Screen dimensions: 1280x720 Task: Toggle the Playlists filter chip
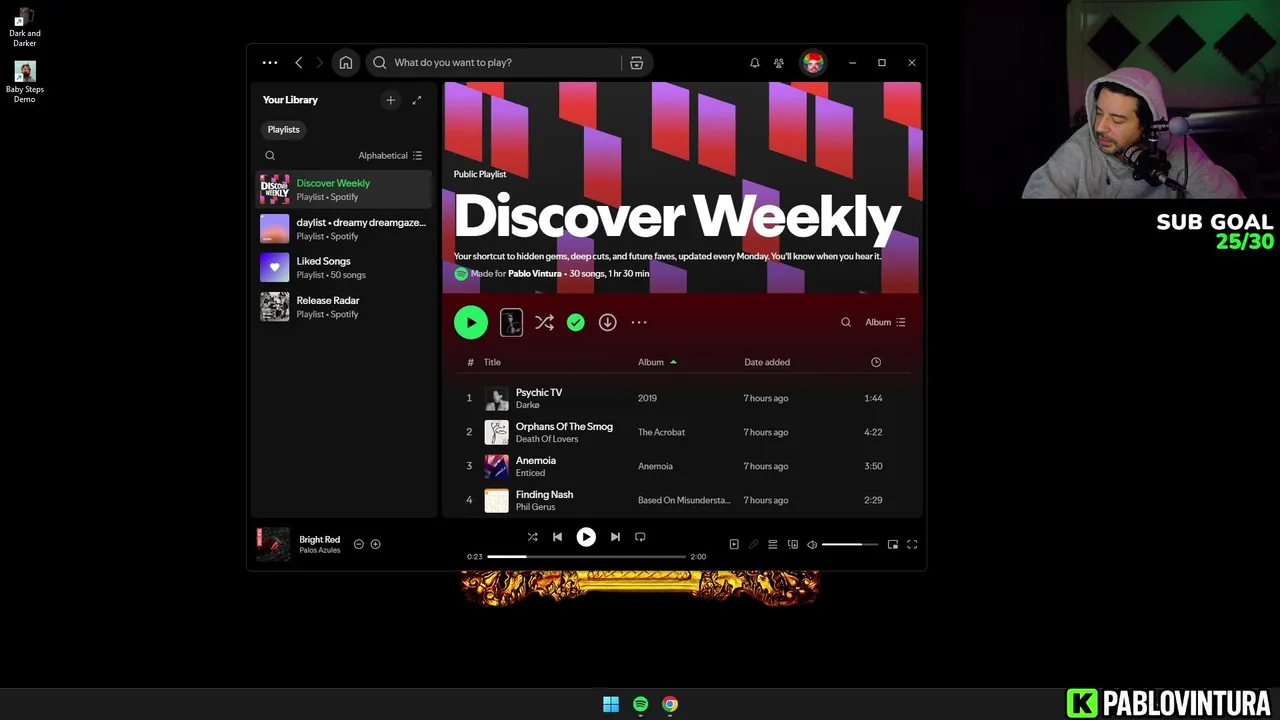click(x=283, y=129)
